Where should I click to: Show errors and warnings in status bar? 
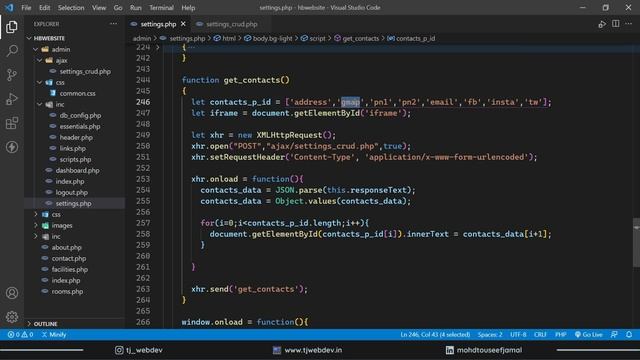tap(20, 335)
